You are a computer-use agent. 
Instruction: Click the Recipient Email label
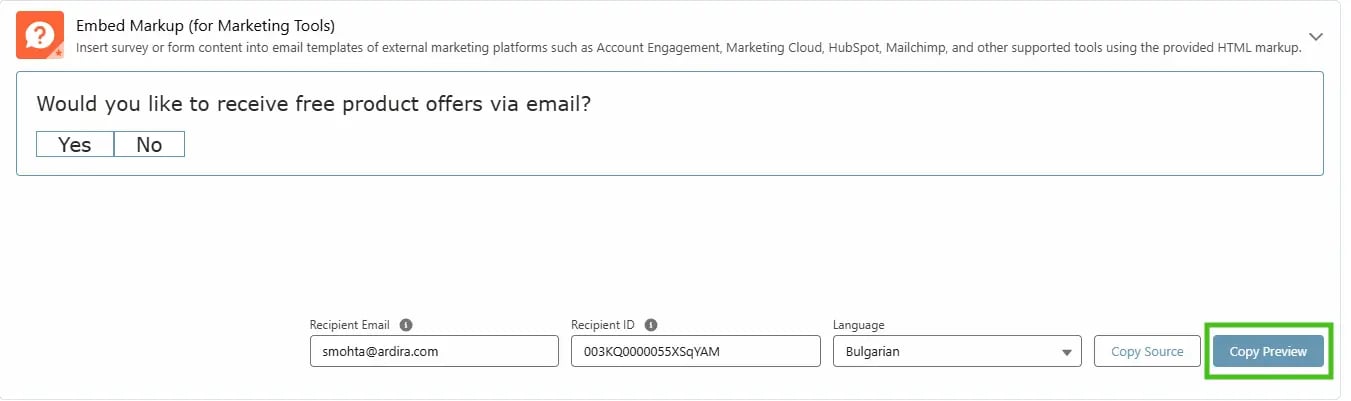pos(351,325)
